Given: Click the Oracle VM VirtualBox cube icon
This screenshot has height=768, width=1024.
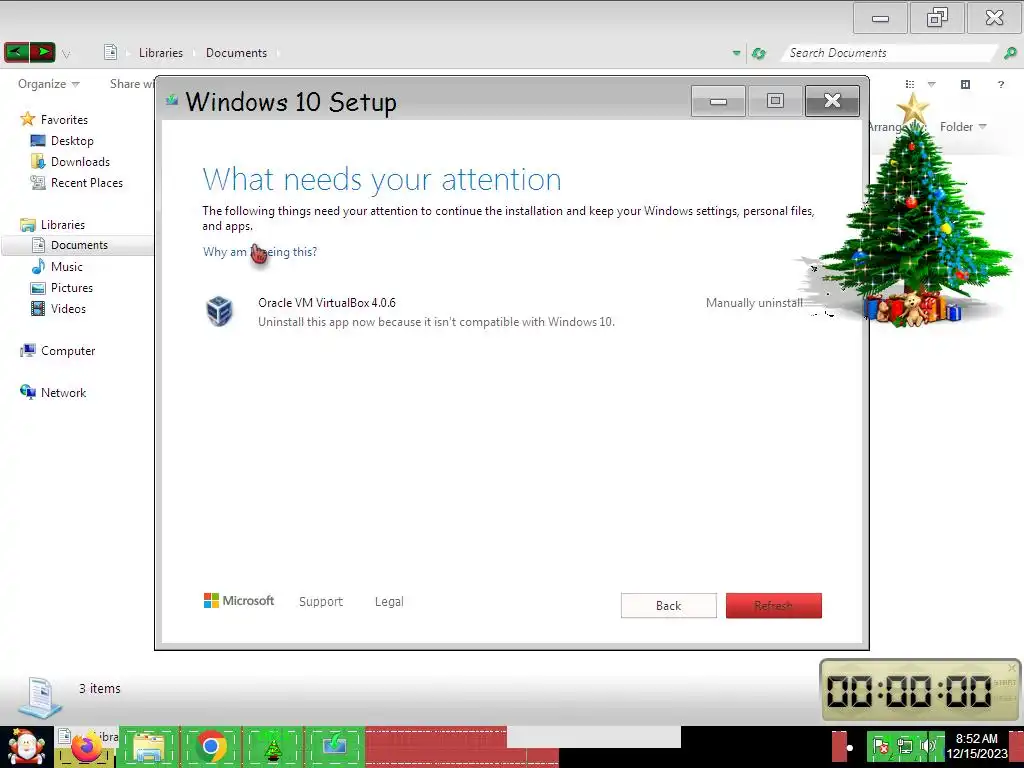Looking at the screenshot, I should 219,311.
